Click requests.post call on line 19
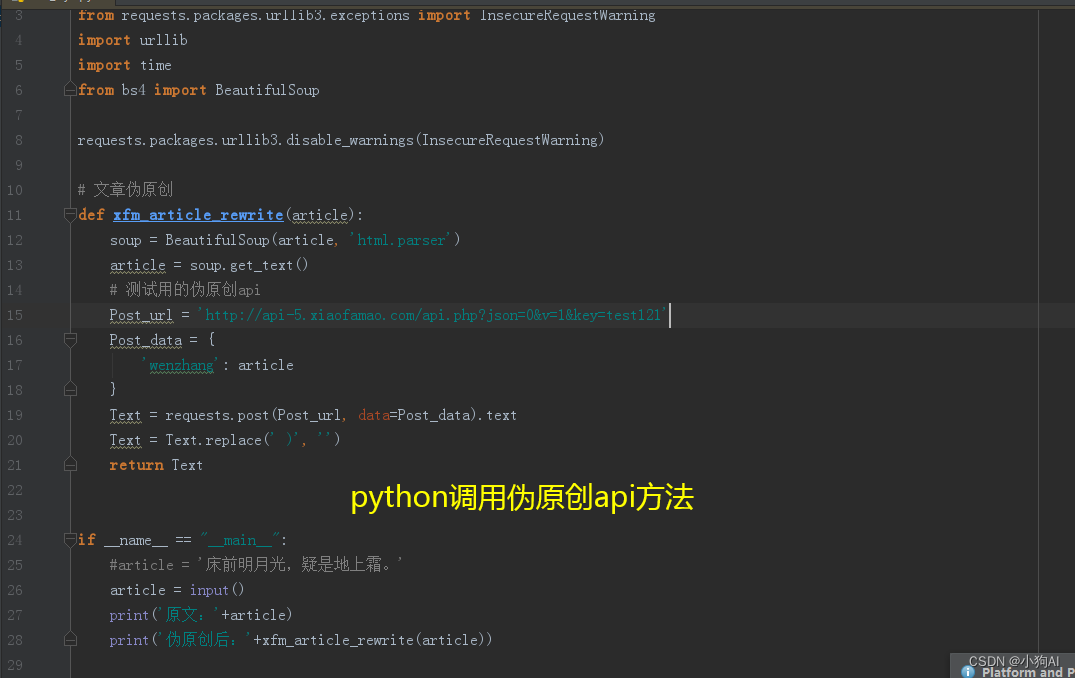 217,415
